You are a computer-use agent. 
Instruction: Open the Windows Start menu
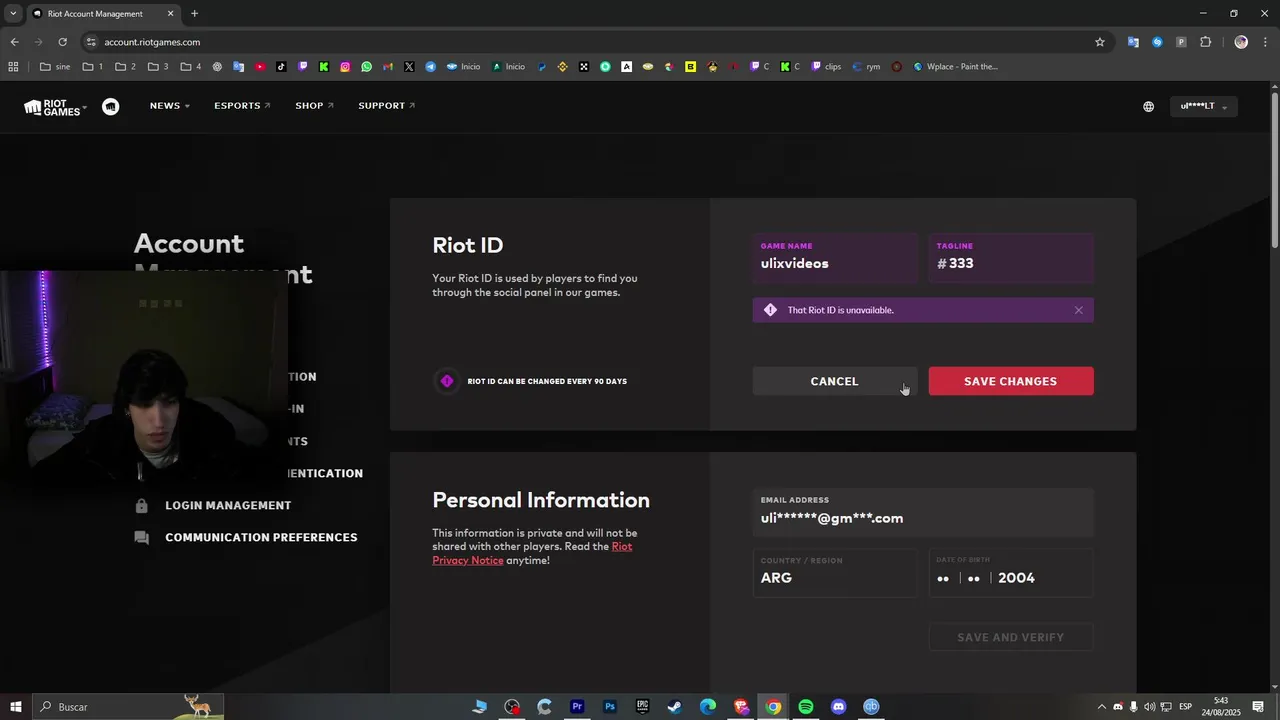[15, 707]
